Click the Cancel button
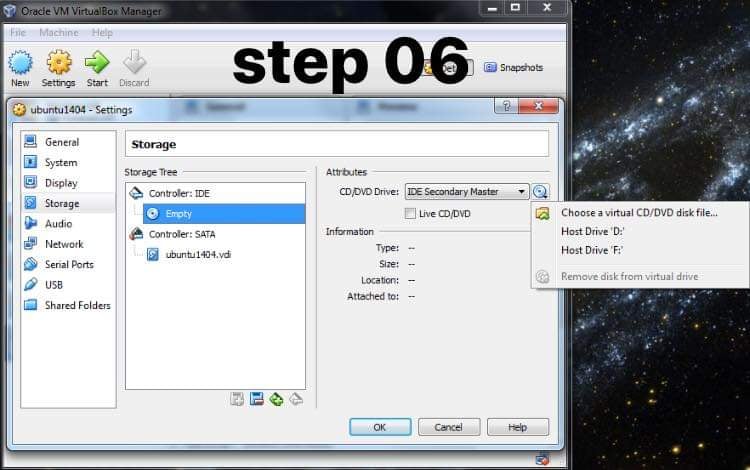The width and height of the screenshot is (750, 470). pos(449,427)
